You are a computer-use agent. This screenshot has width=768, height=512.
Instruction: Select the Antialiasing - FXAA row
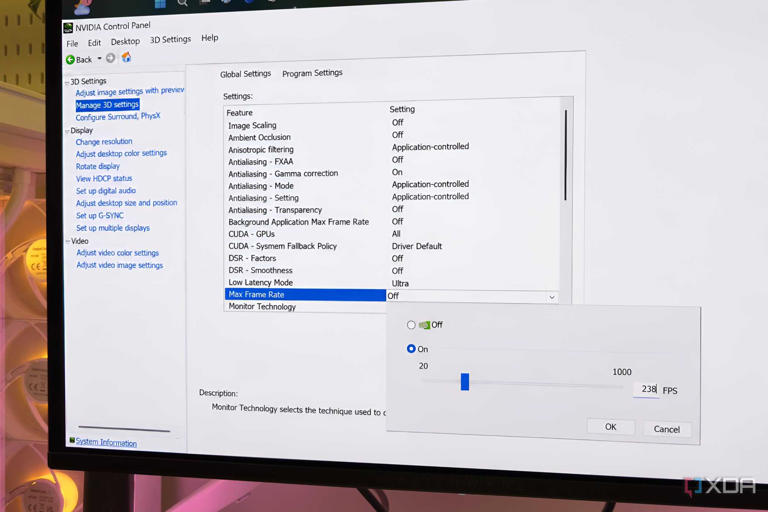click(x=390, y=161)
